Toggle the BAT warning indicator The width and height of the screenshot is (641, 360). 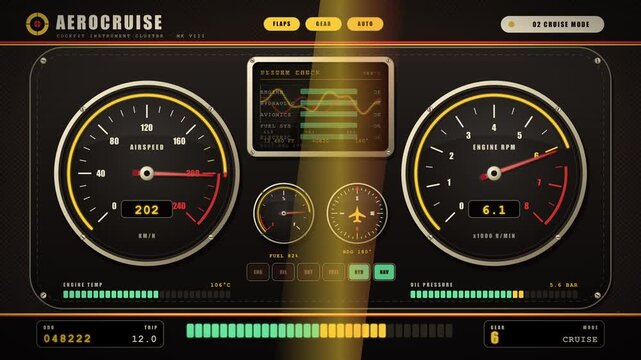point(308,272)
